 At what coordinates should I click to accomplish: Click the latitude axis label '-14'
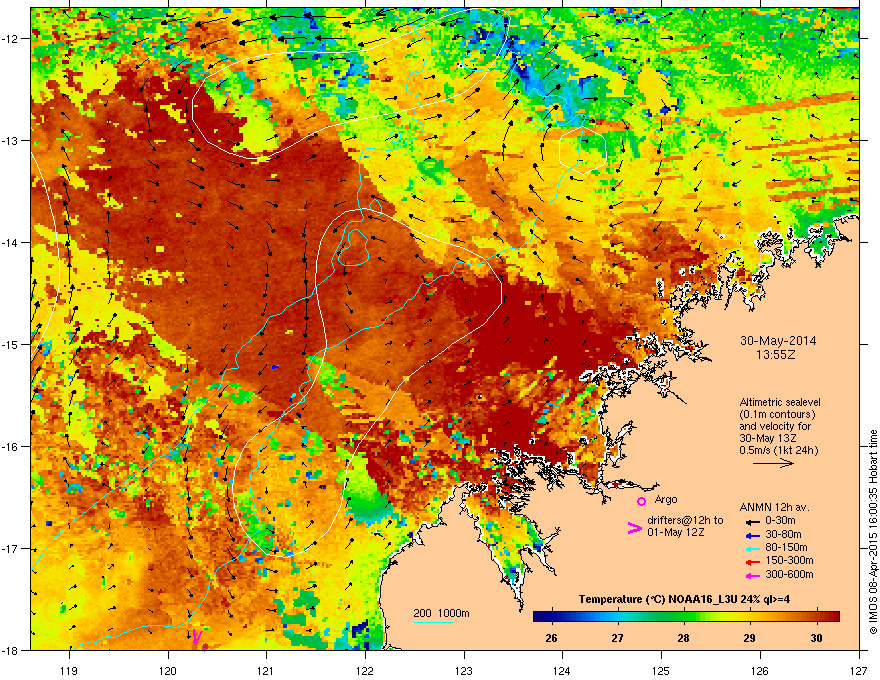[x=10, y=242]
